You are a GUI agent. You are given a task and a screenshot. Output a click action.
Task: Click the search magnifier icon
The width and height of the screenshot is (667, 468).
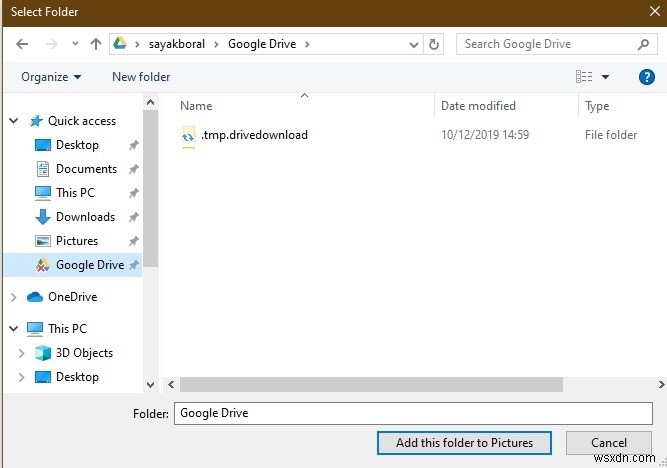pos(643,44)
